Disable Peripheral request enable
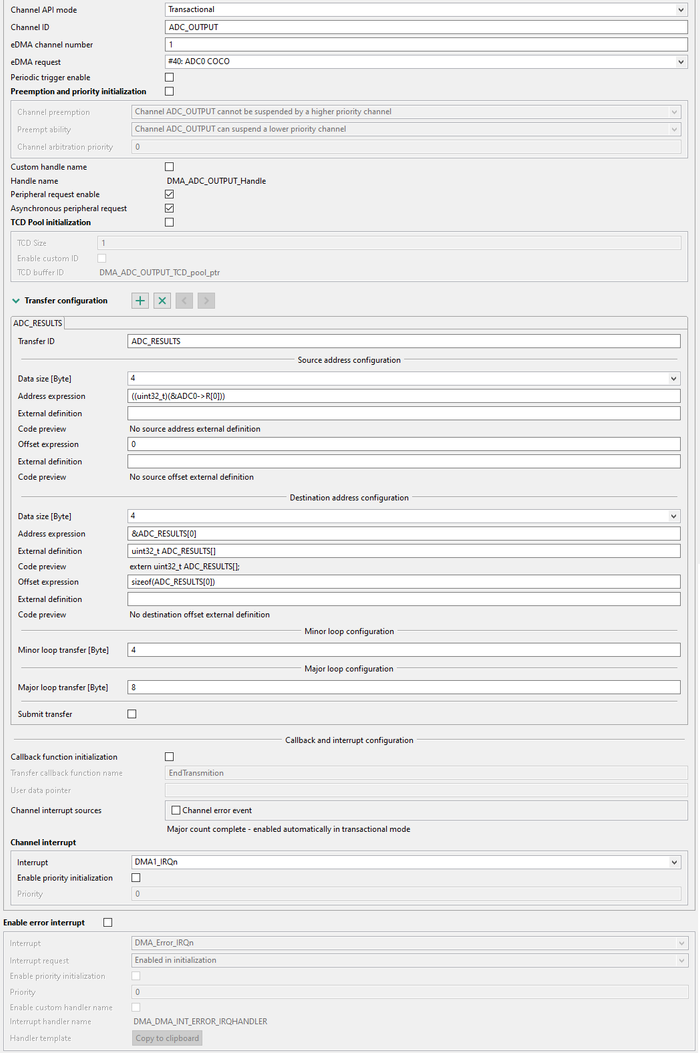The width and height of the screenshot is (700, 1053). point(169,196)
